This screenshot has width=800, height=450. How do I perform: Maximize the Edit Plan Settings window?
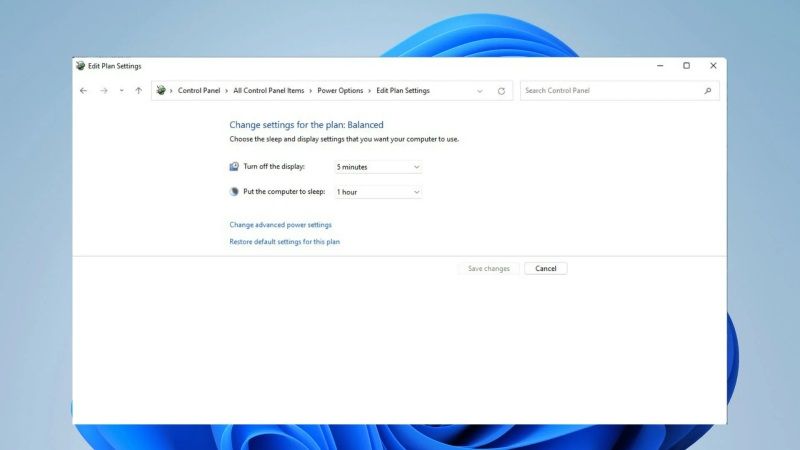click(686, 66)
